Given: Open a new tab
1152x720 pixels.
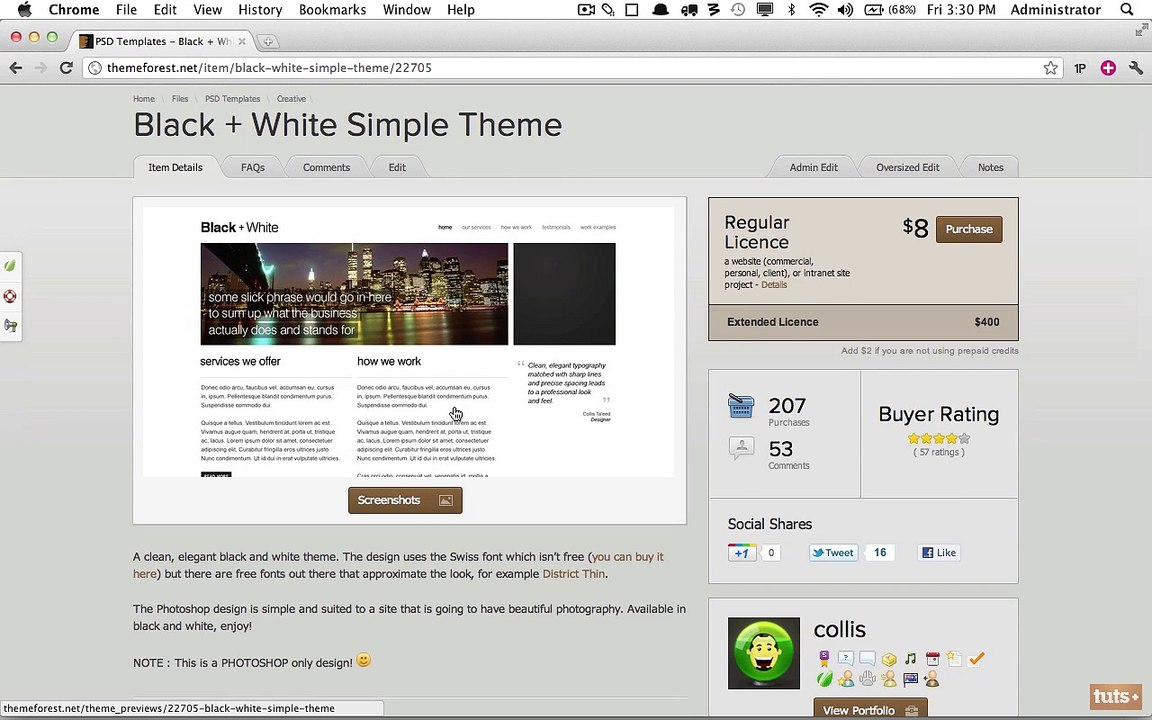Looking at the screenshot, I should [267, 41].
